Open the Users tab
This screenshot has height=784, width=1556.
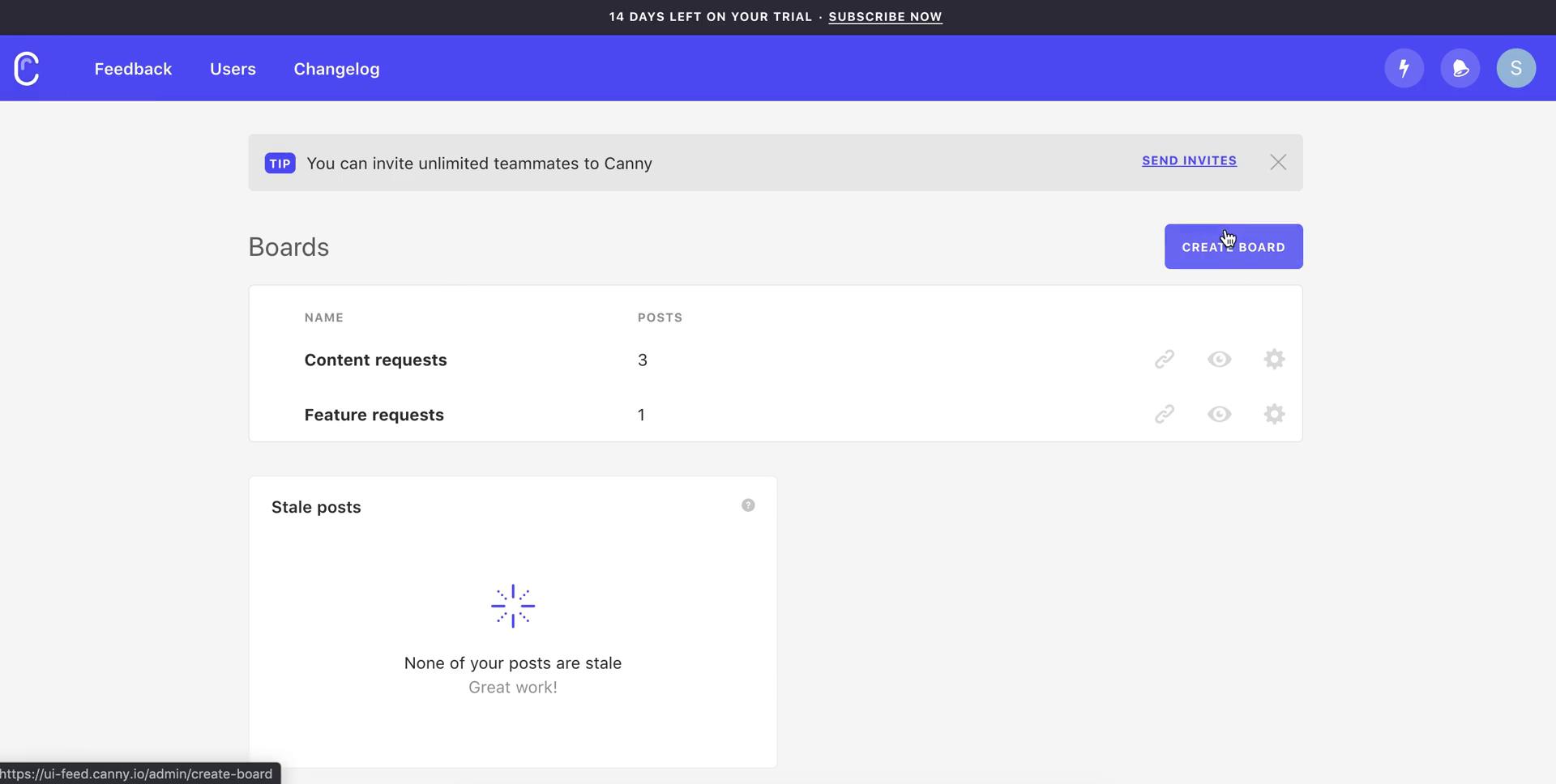click(x=233, y=70)
